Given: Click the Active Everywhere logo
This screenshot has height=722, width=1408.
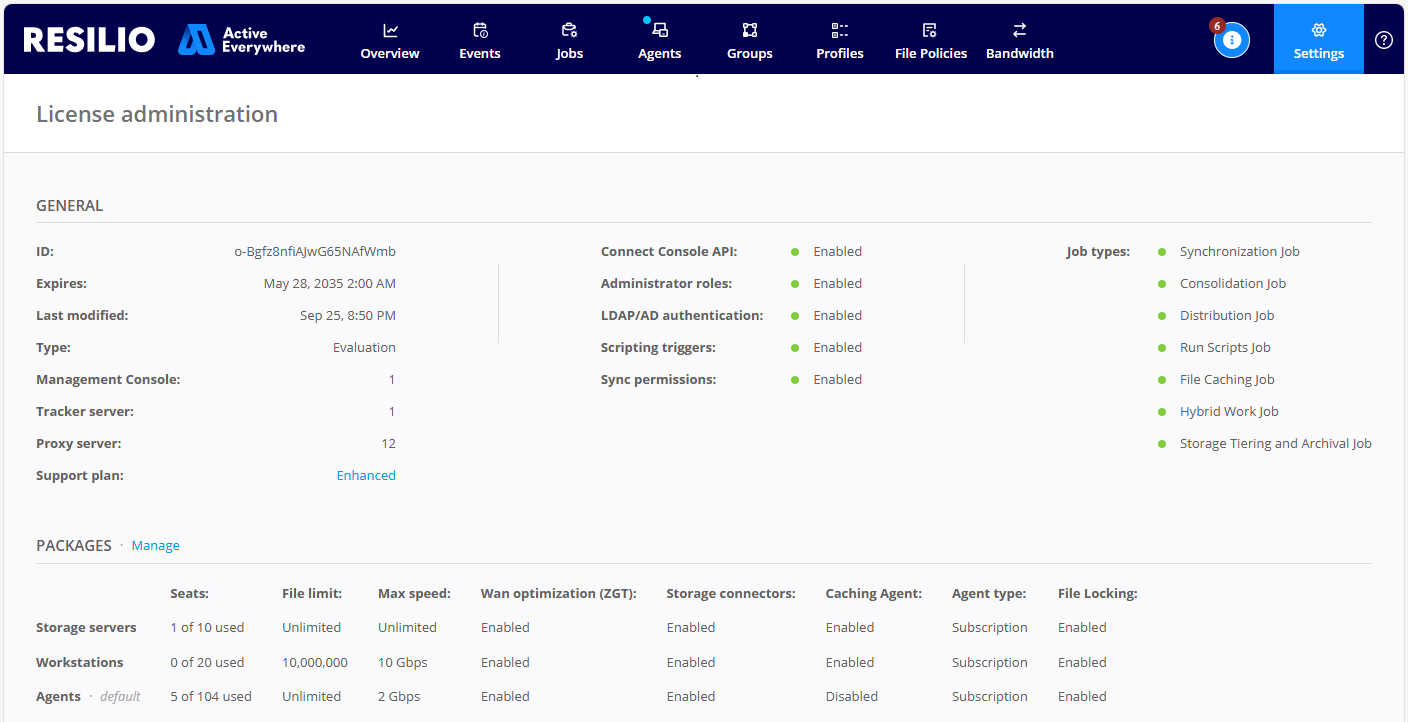Looking at the screenshot, I should (x=240, y=39).
